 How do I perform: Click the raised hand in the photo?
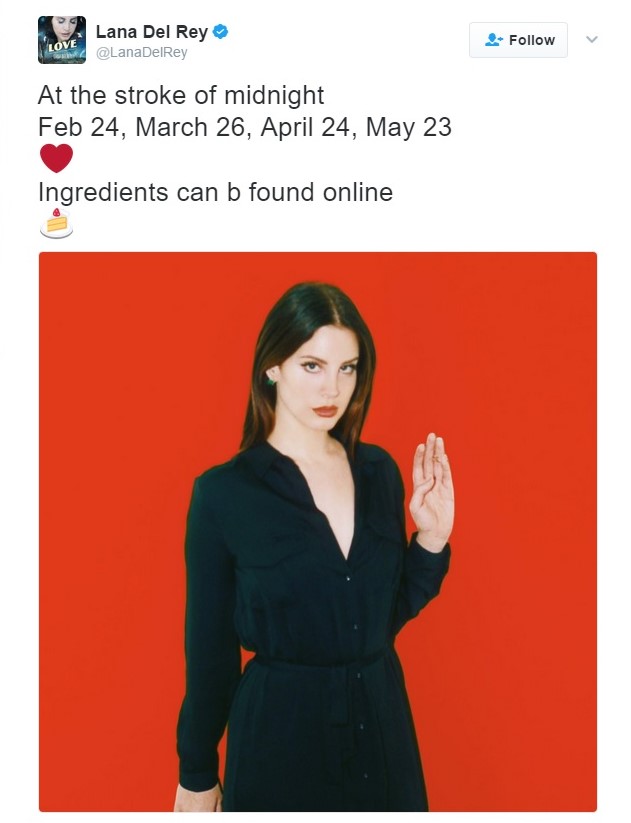point(432,491)
